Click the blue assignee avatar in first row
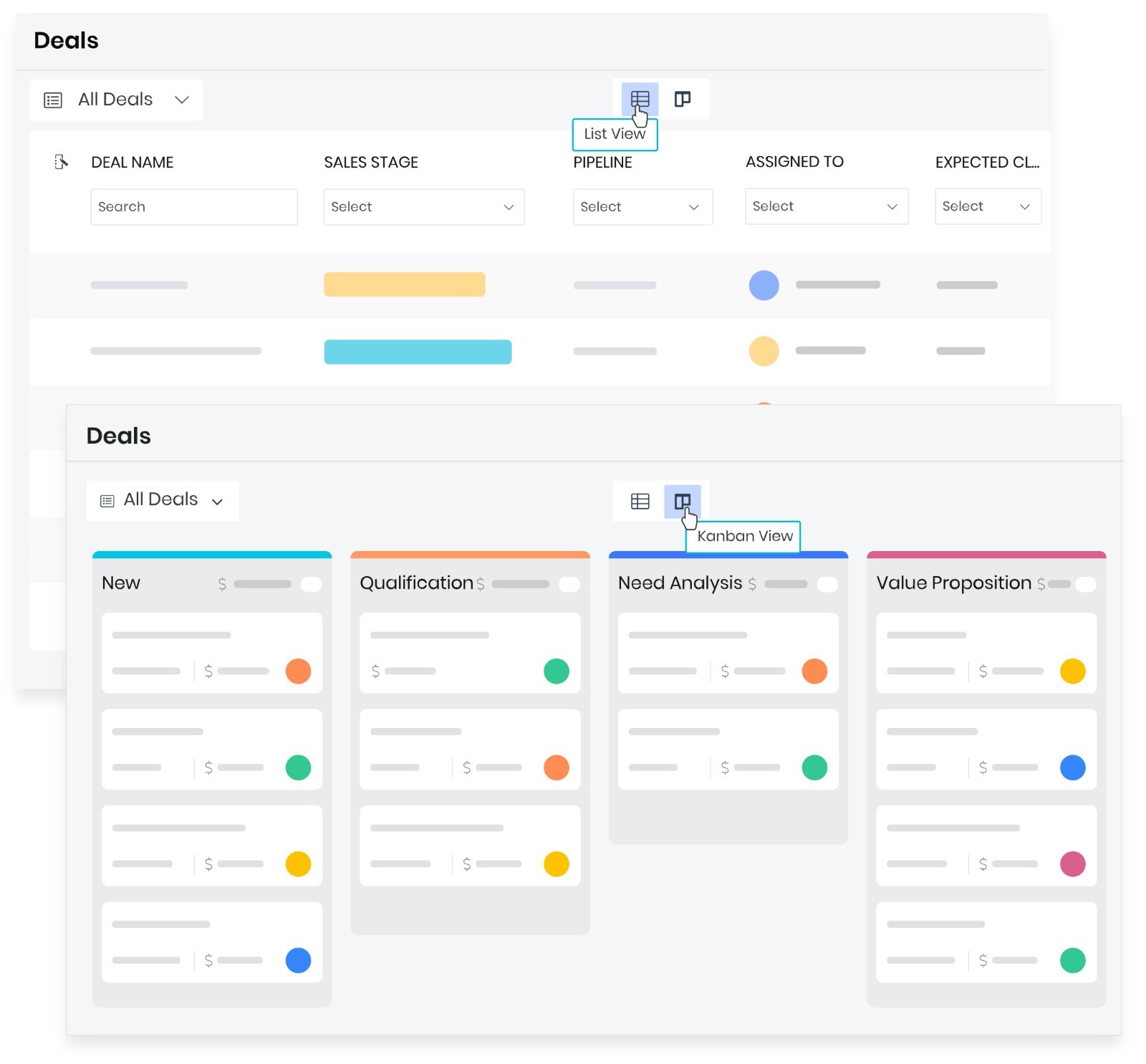 [764, 285]
